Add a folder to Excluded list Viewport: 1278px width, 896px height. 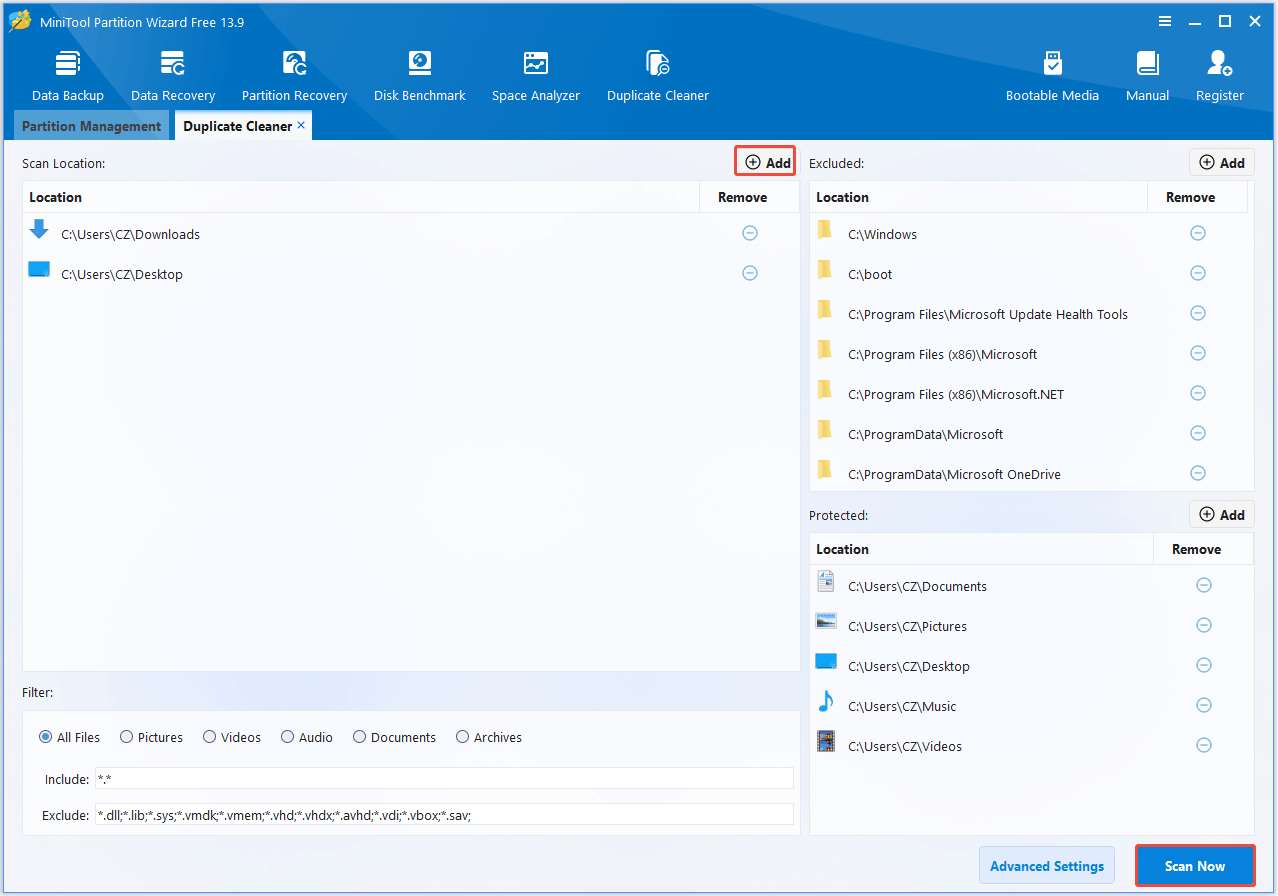(1221, 162)
